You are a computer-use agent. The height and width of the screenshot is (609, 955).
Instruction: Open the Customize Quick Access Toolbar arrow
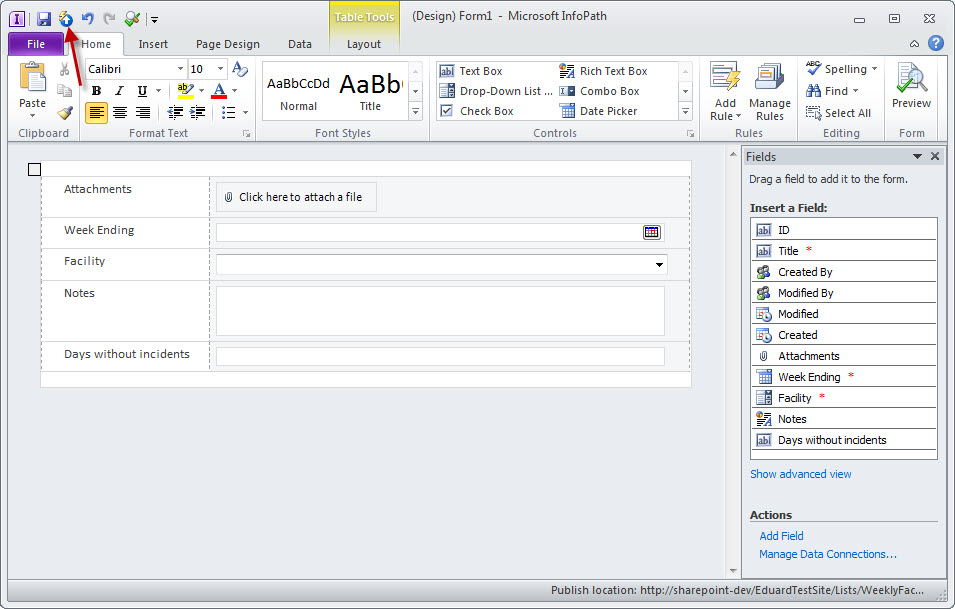pos(154,19)
